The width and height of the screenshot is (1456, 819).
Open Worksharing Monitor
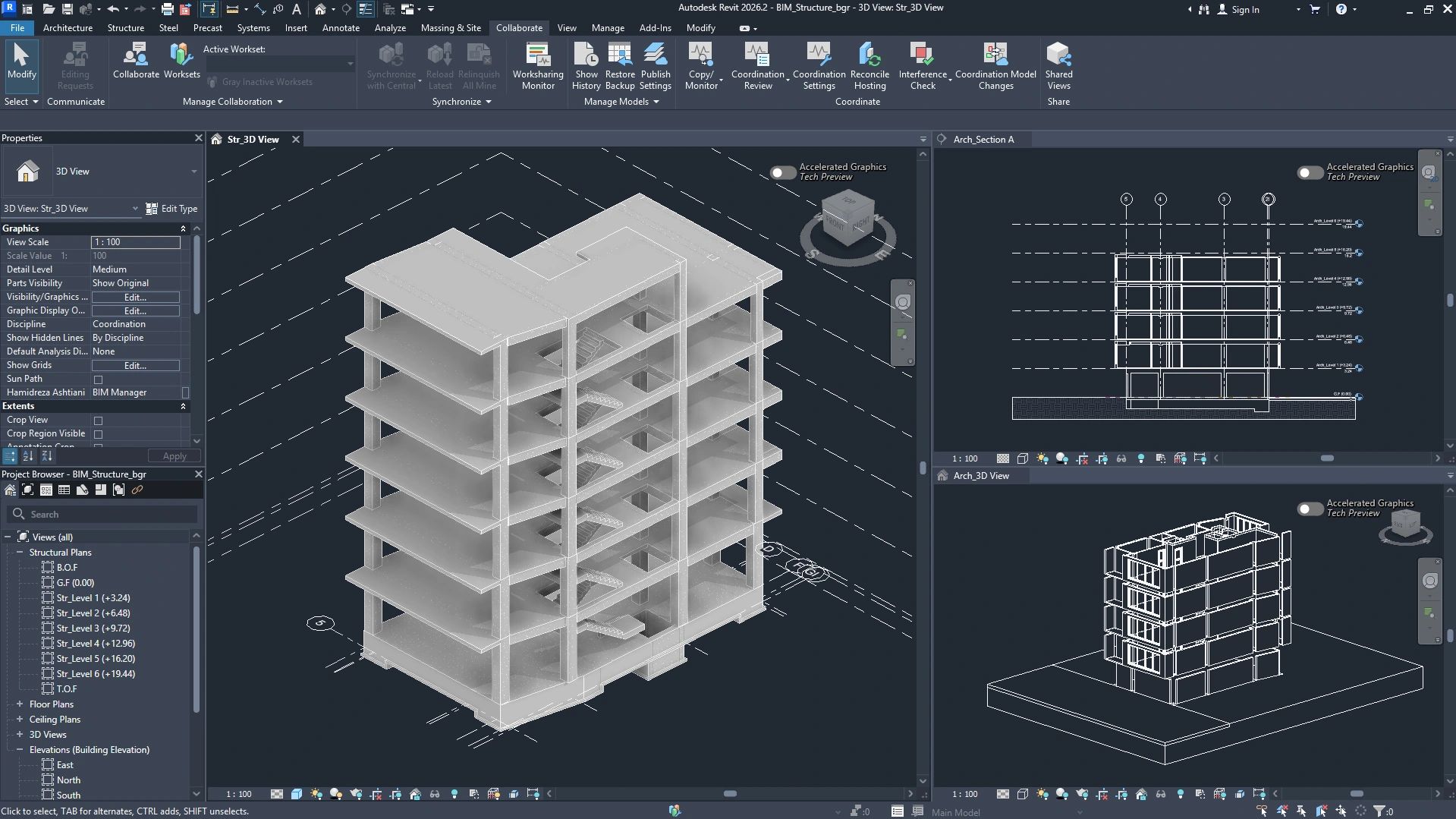click(538, 66)
